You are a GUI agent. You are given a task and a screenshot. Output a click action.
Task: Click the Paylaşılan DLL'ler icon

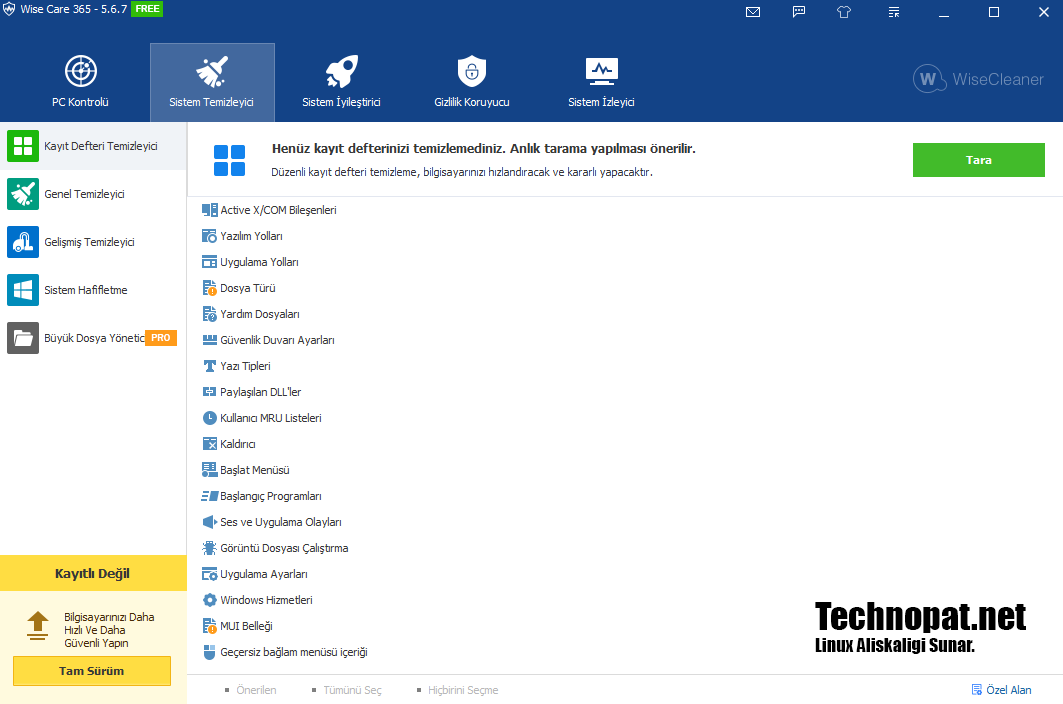[x=209, y=392]
